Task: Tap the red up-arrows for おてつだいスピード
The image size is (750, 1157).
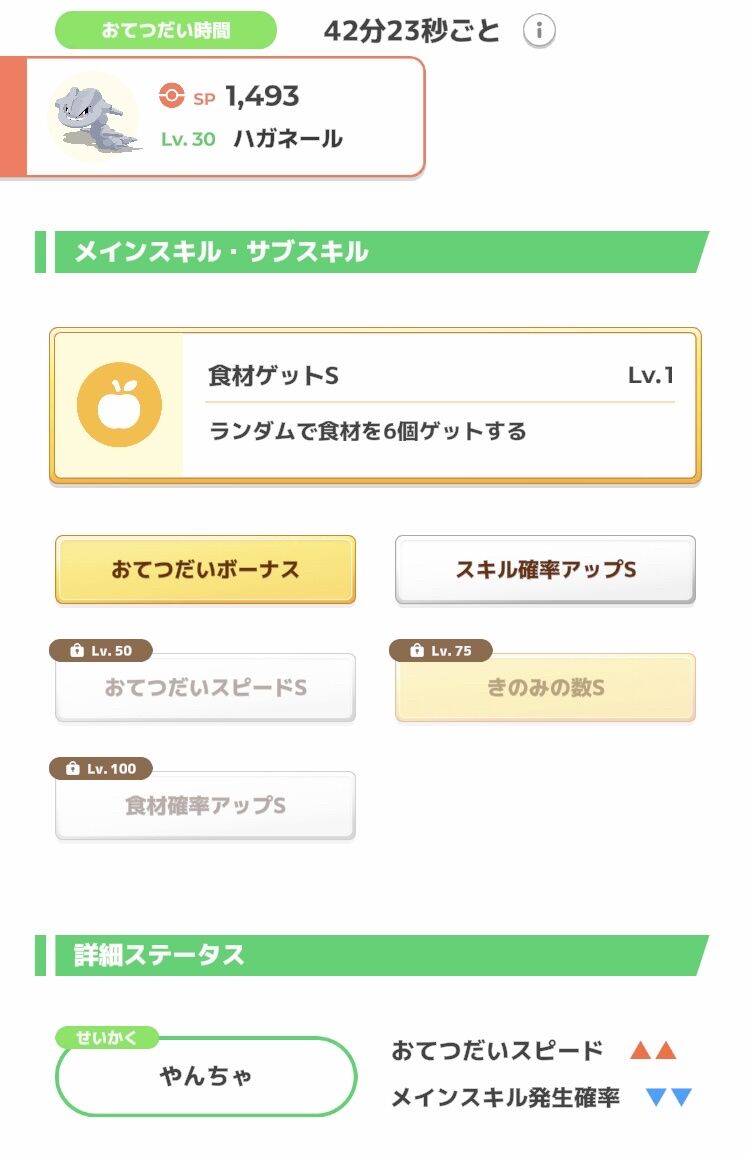Action: click(653, 1050)
